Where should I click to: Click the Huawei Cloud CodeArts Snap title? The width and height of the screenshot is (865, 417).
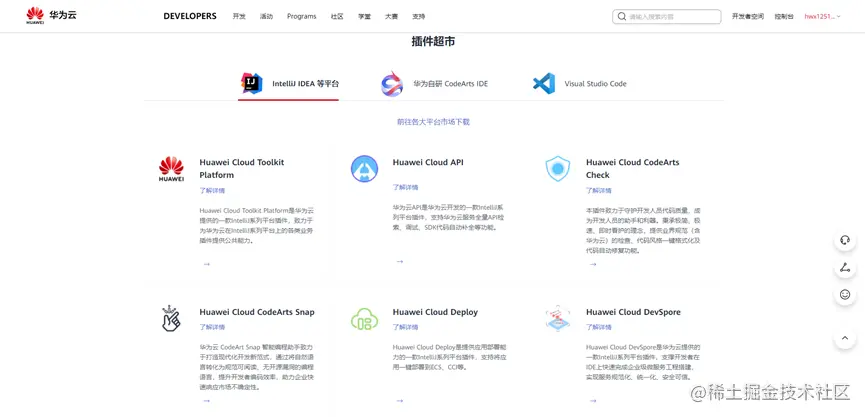257,312
